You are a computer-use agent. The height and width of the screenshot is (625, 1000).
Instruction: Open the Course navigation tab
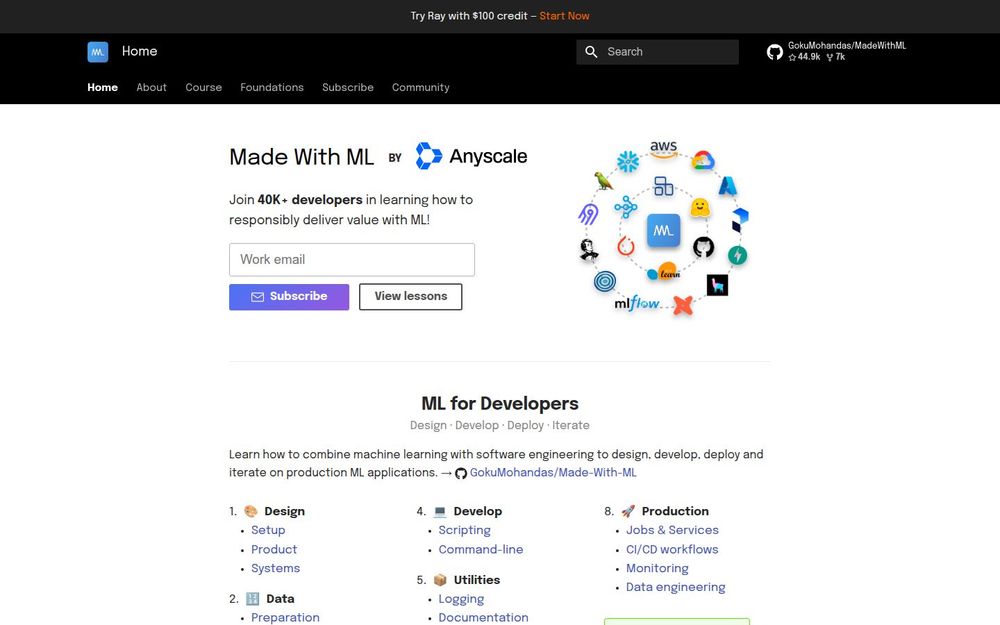point(203,87)
